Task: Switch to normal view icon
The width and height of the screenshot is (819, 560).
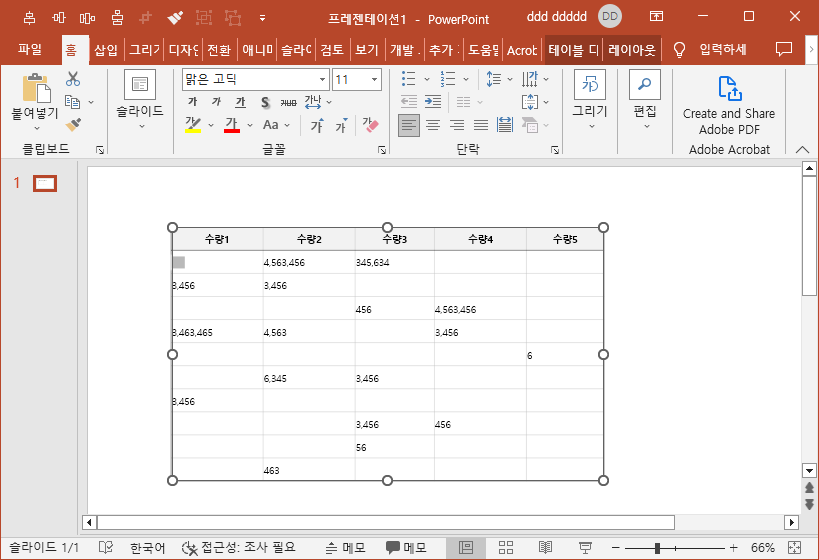Action: pos(466,547)
